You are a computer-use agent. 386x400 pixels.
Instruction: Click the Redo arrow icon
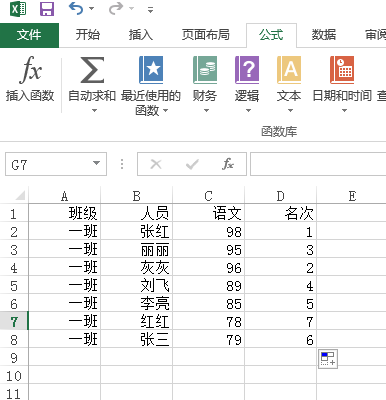click(116, 9)
